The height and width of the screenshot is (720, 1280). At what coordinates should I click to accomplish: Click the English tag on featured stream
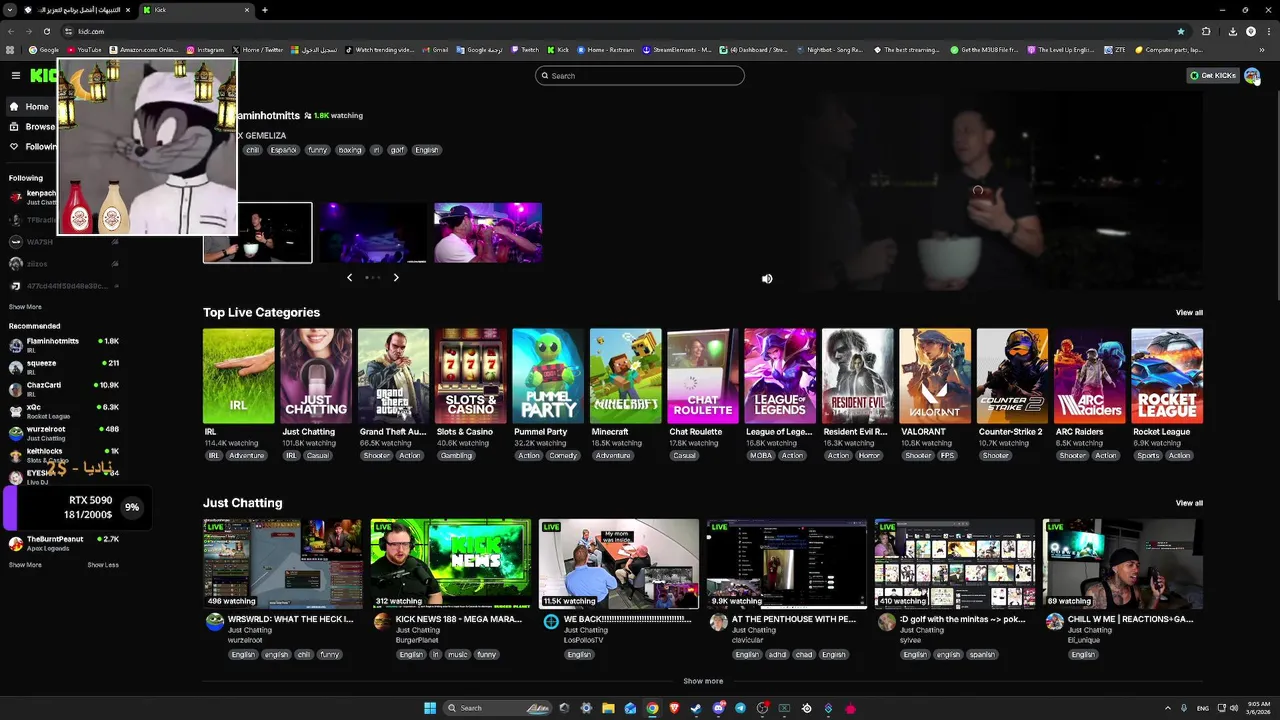427,150
